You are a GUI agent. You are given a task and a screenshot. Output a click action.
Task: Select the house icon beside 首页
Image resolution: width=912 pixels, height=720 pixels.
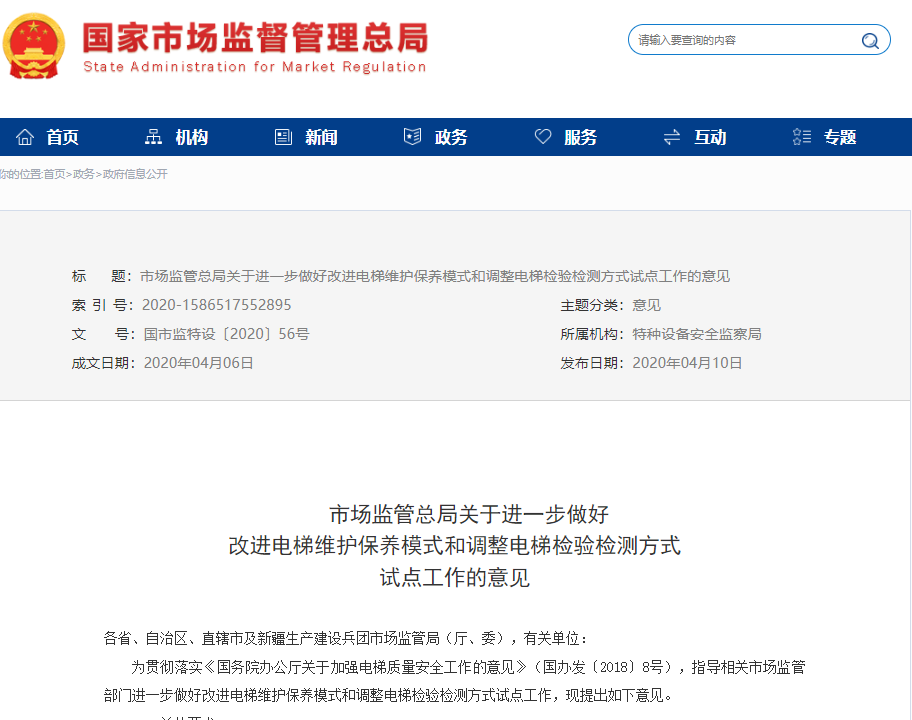(26, 137)
